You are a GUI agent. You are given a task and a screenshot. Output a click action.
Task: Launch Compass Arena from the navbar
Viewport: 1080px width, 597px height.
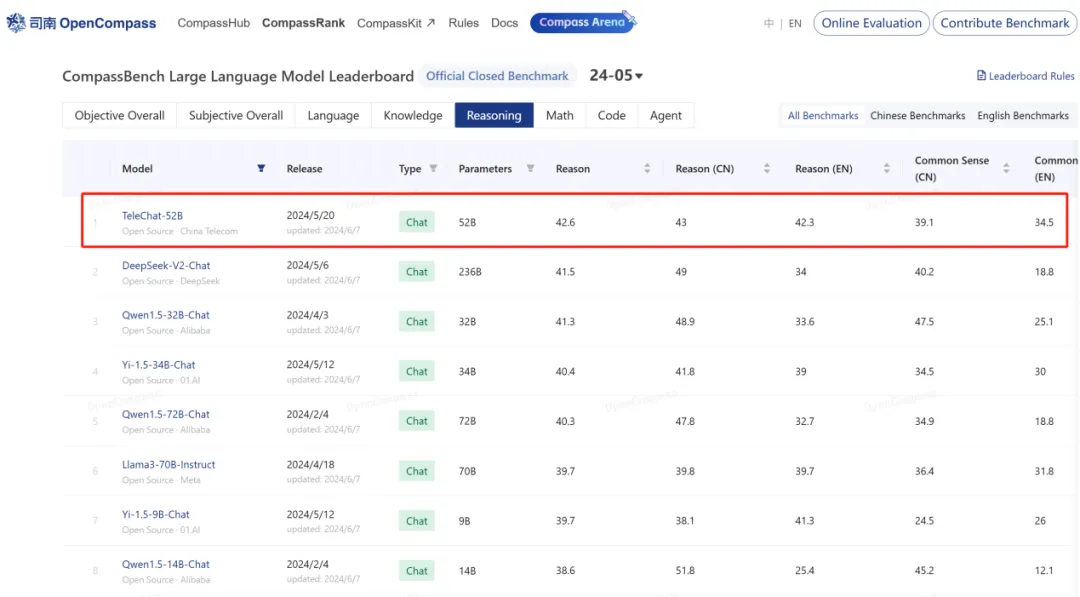[581, 22]
